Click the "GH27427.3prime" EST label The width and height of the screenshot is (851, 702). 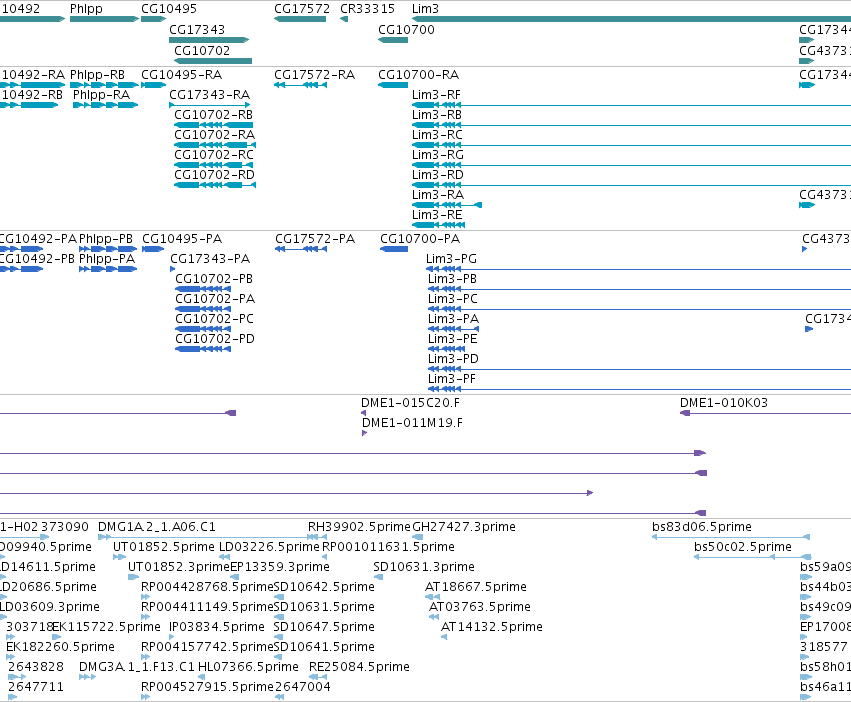click(464, 527)
